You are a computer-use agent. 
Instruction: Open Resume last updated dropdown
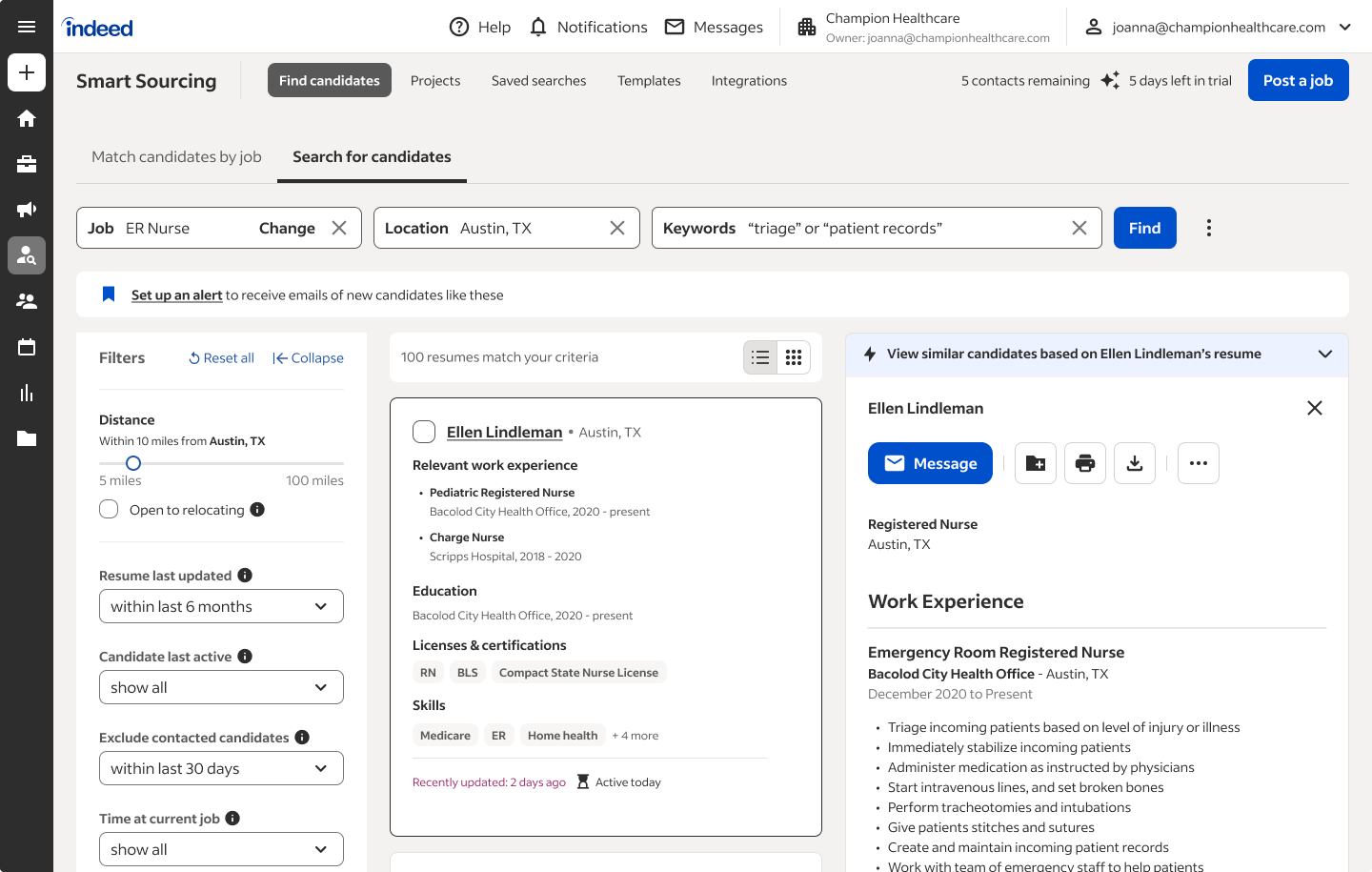point(221,606)
